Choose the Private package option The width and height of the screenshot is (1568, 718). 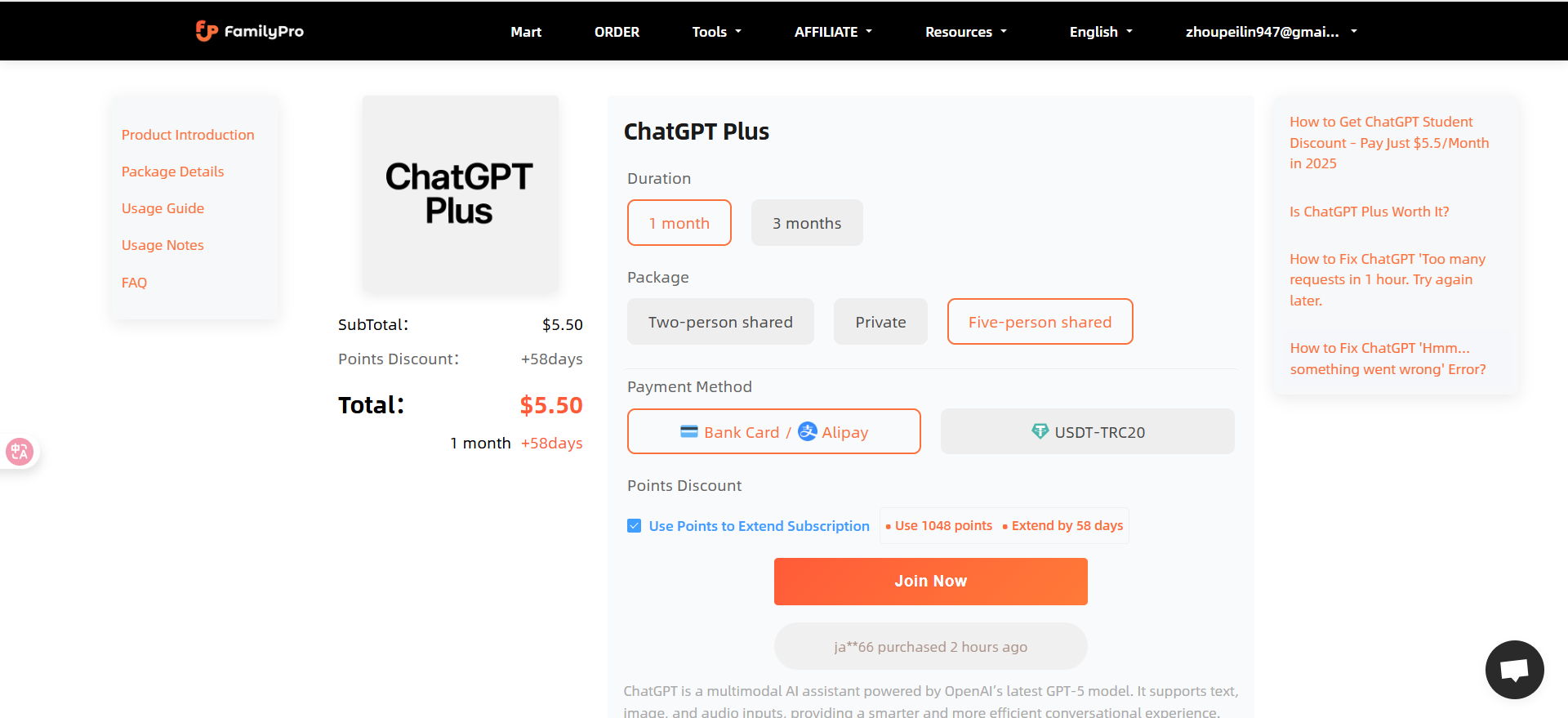click(x=880, y=321)
